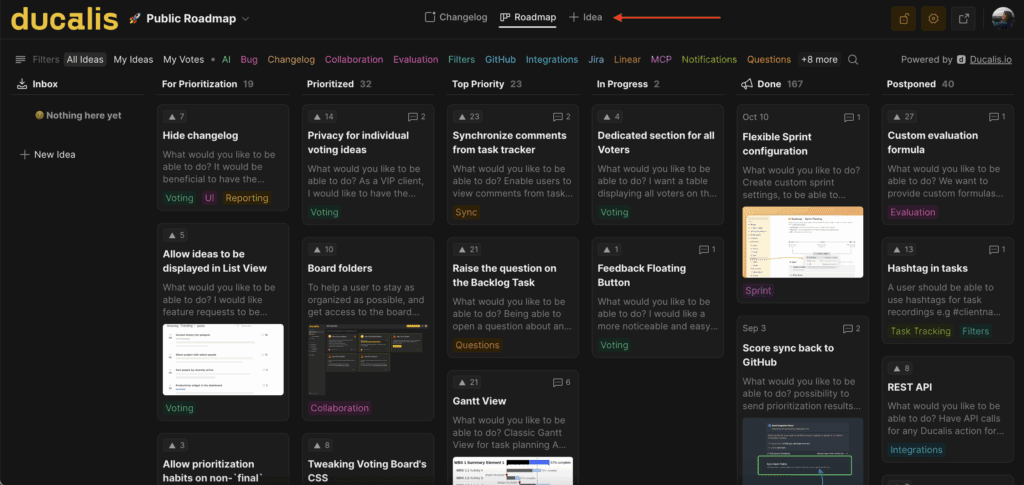Click the + Idea button
The width and height of the screenshot is (1024, 485).
point(586,17)
